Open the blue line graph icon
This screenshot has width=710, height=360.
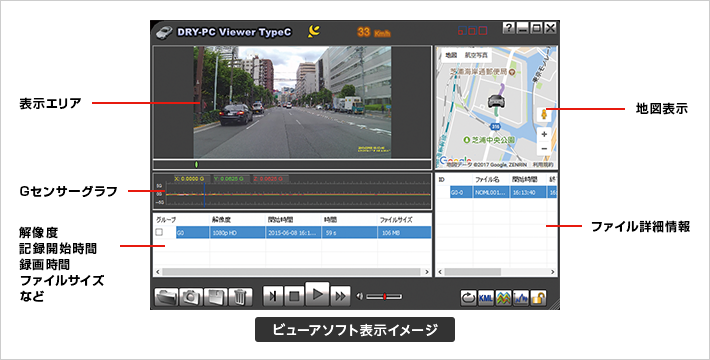[521, 298]
